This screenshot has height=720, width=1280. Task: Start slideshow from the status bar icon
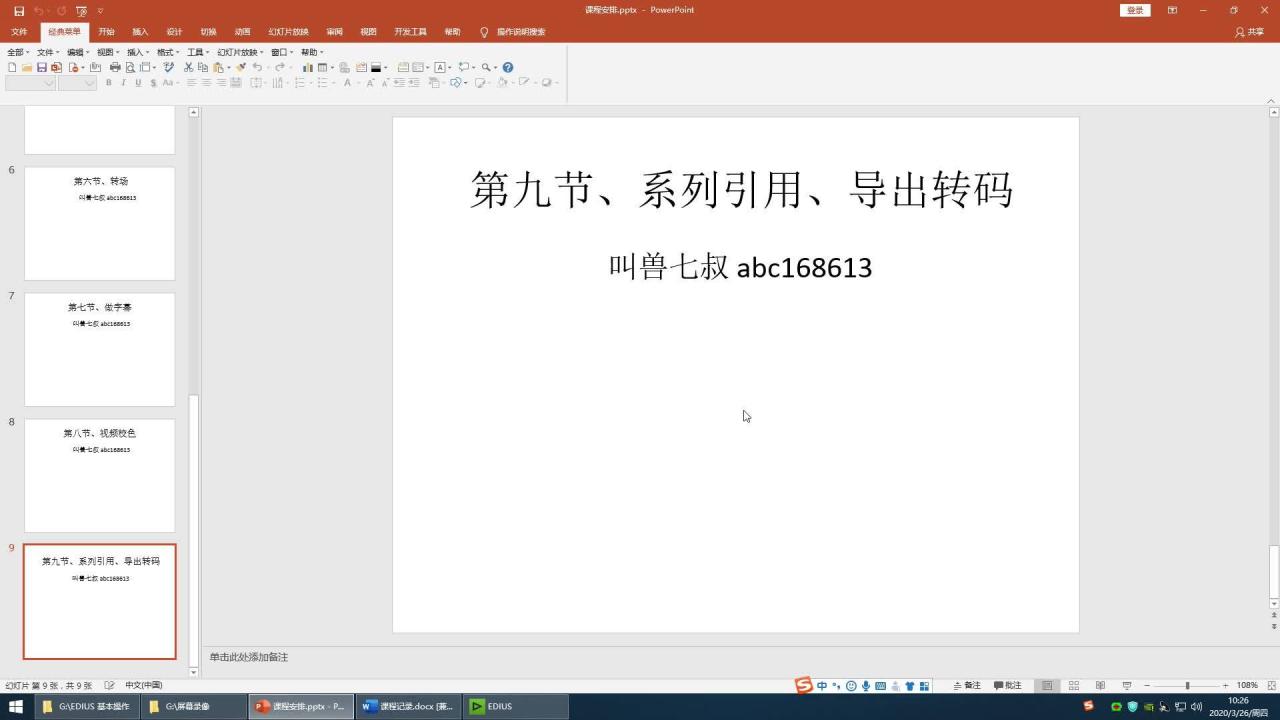1125,685
